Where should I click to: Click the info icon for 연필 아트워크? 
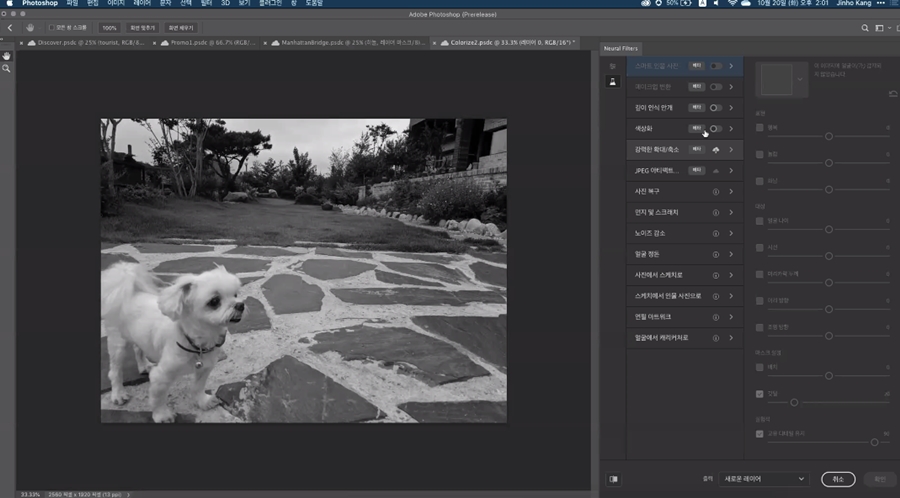[716, 317]
